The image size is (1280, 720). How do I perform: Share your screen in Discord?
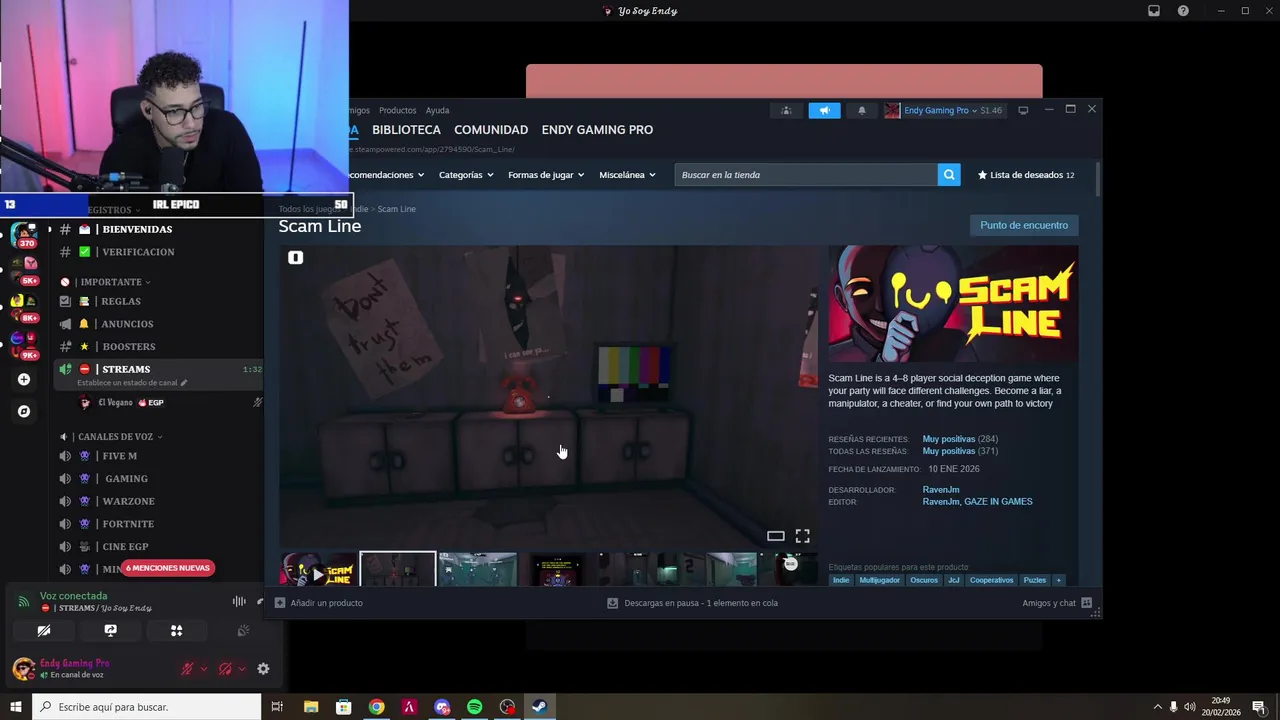tap(110, 630)
